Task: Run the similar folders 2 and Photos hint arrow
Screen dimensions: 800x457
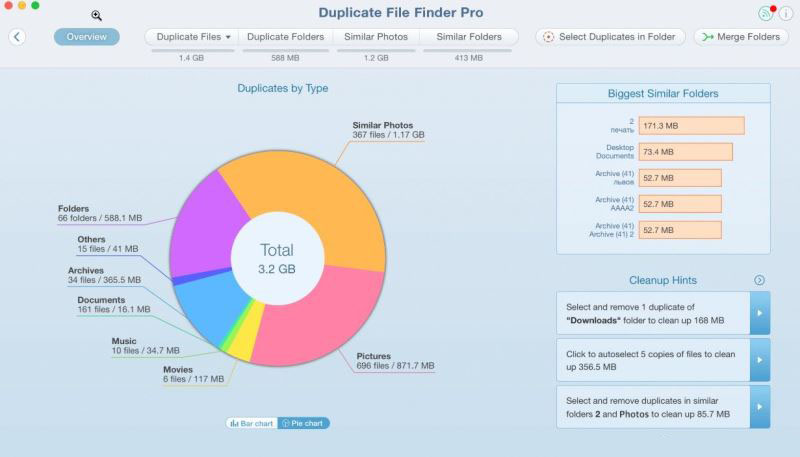Action: 760,407
